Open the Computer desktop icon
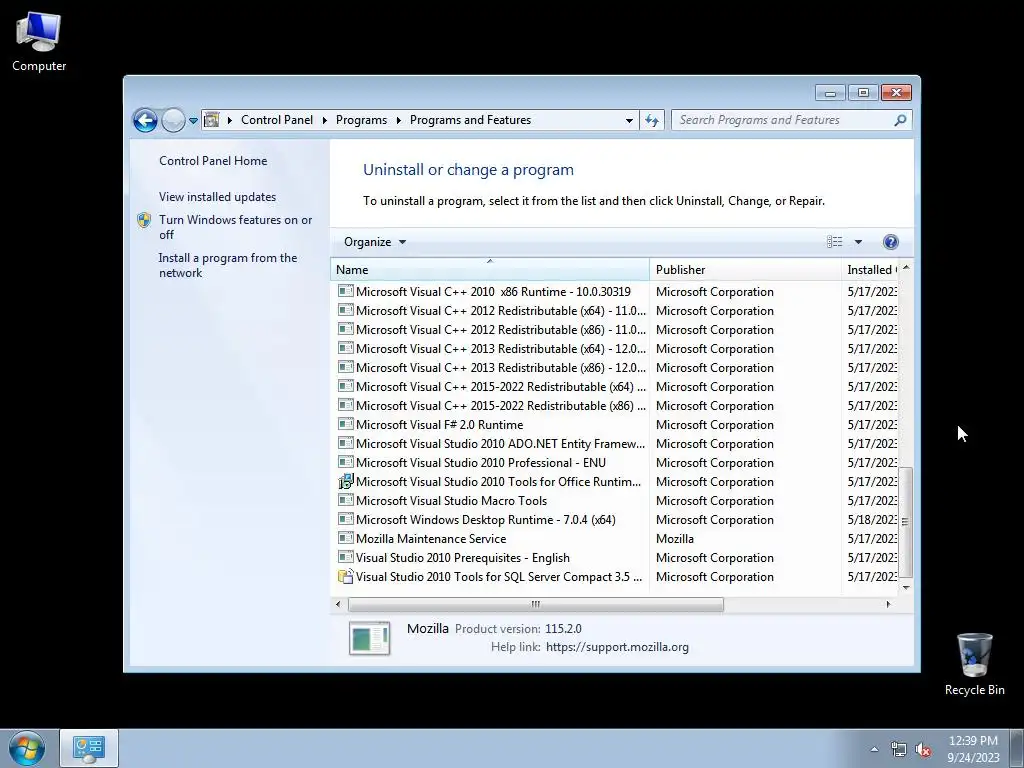1024x768 pixels. click(x=39, y=41)
